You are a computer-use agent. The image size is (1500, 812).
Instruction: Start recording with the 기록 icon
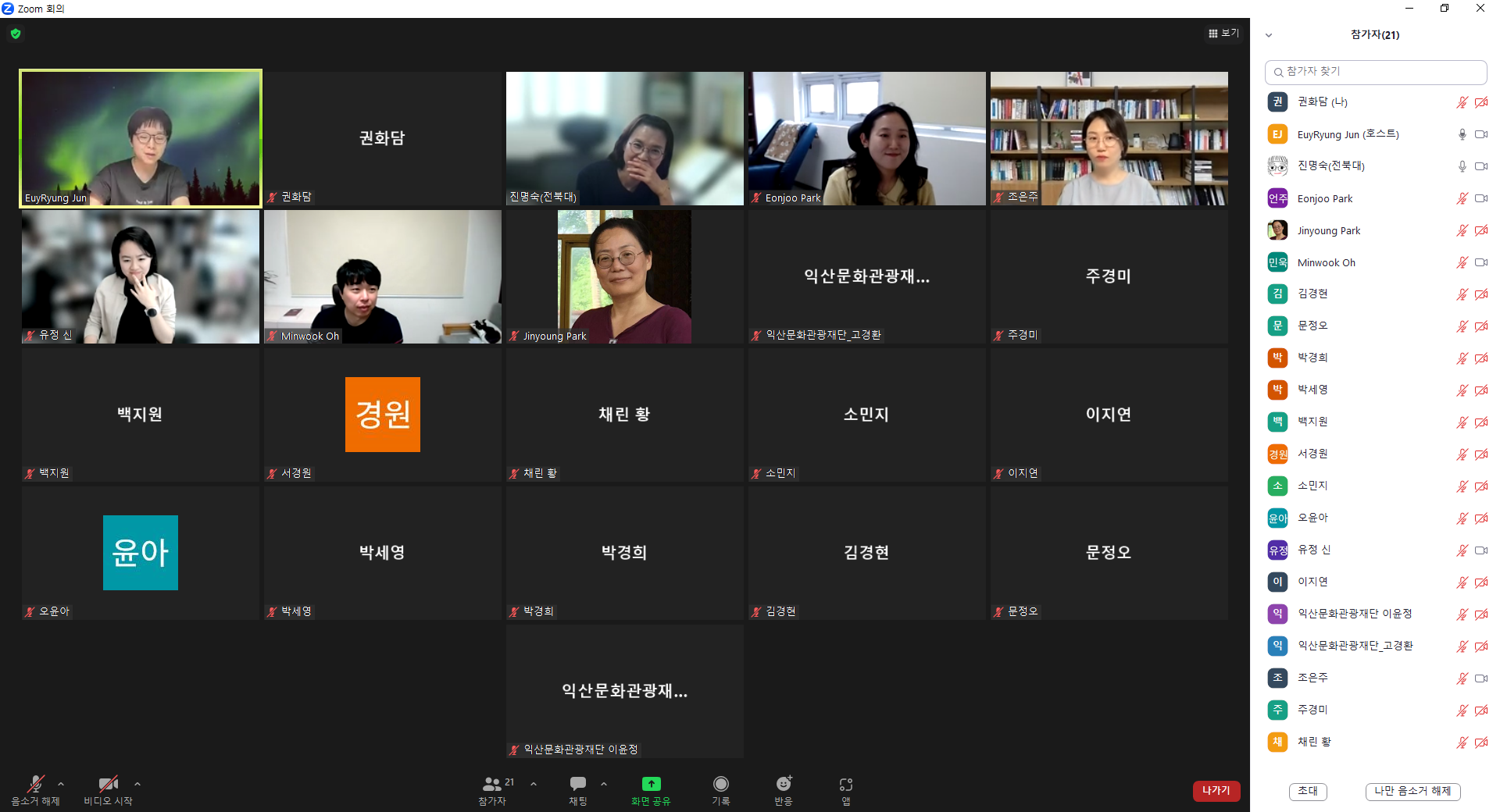coord(720,784)
